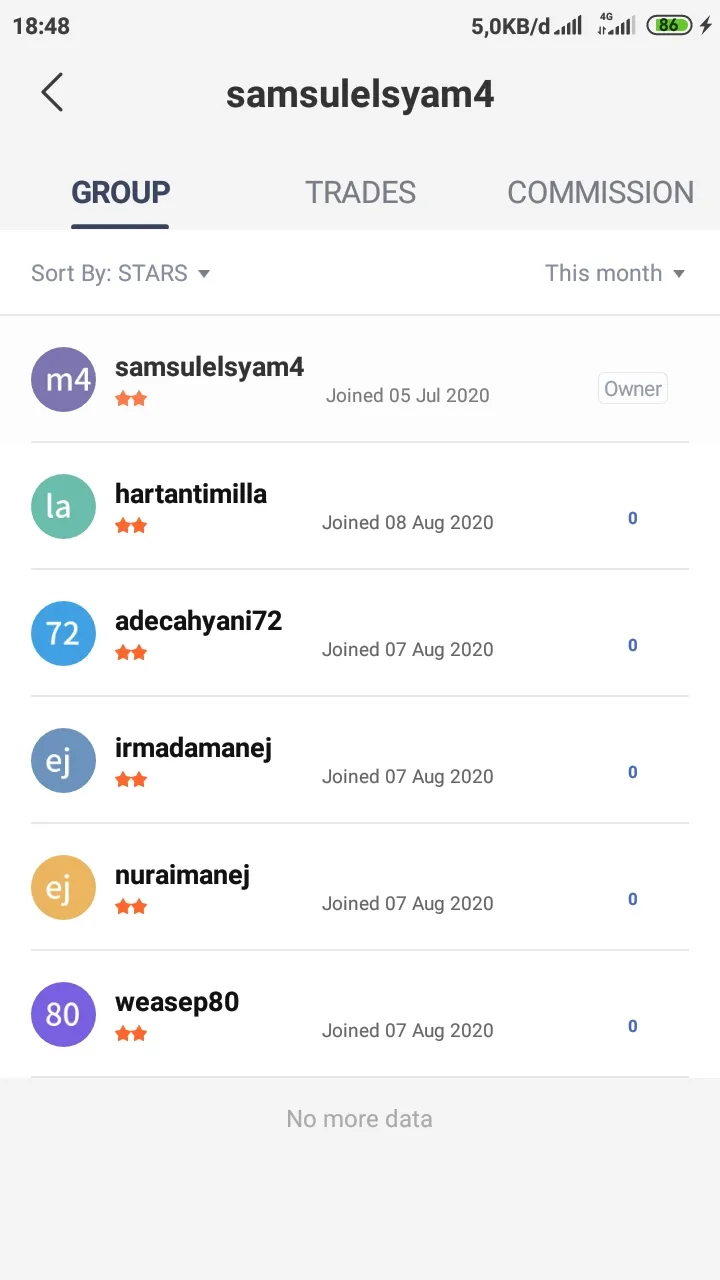Open the Sort By: STARS dropdown
720x1280 pixels.
pyautogui.click(x=120, y=273)
